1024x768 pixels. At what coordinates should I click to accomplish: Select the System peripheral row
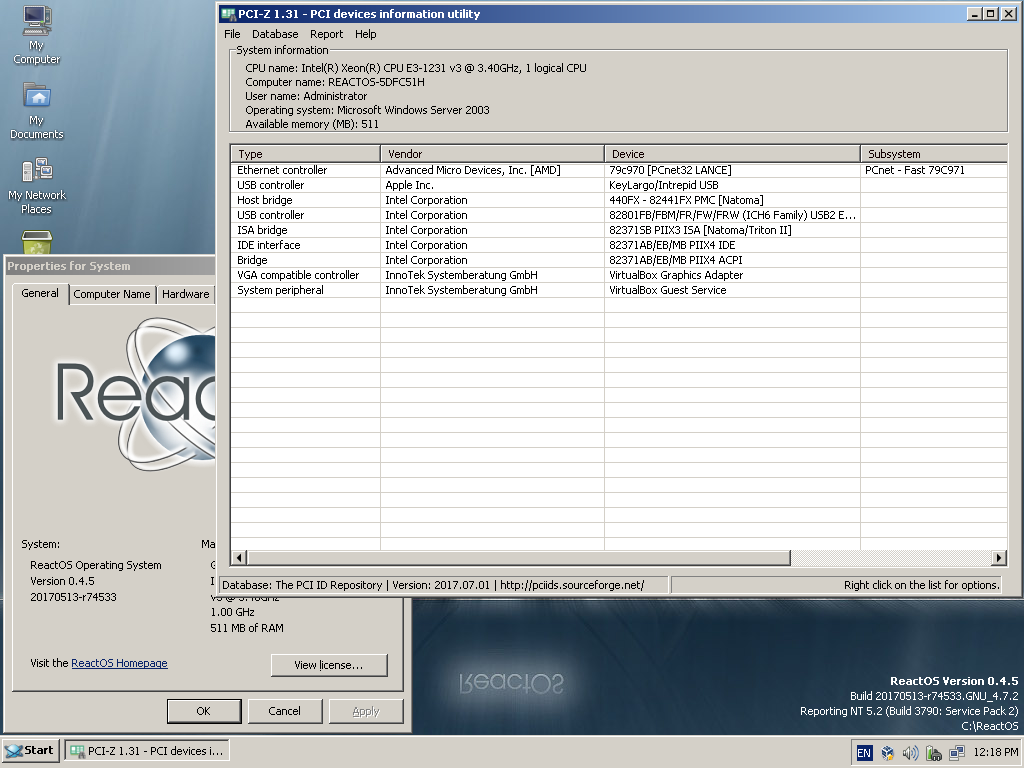(x=618, y=290)
